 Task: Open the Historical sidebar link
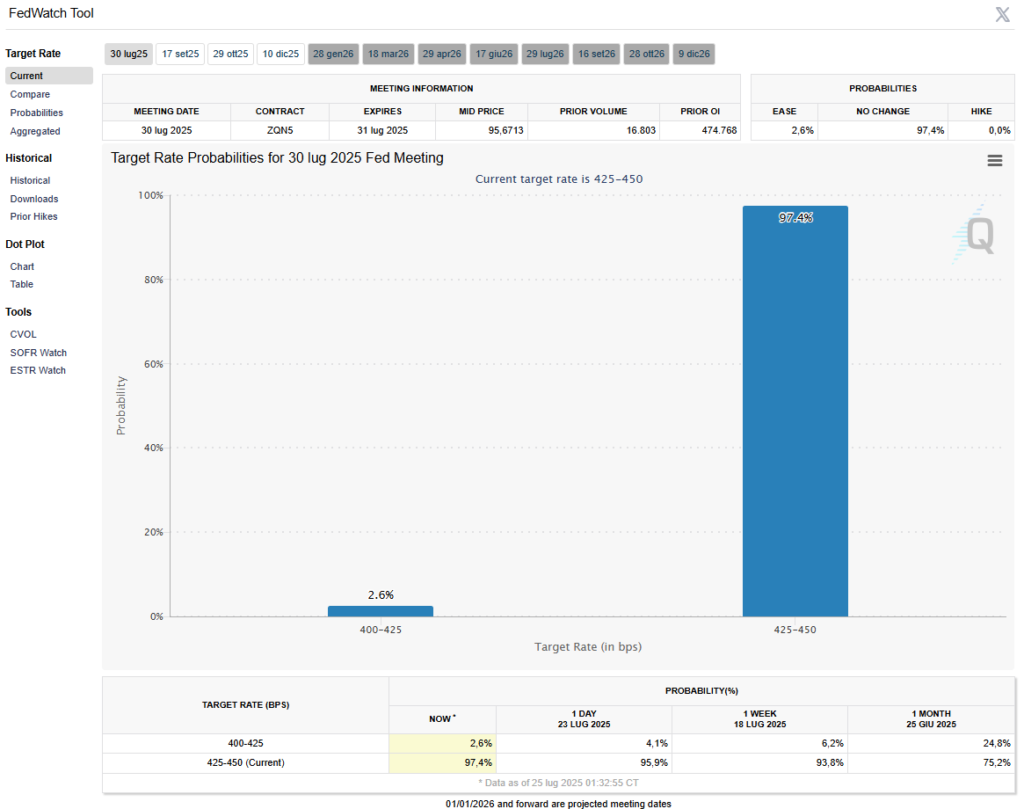(30, 181)
